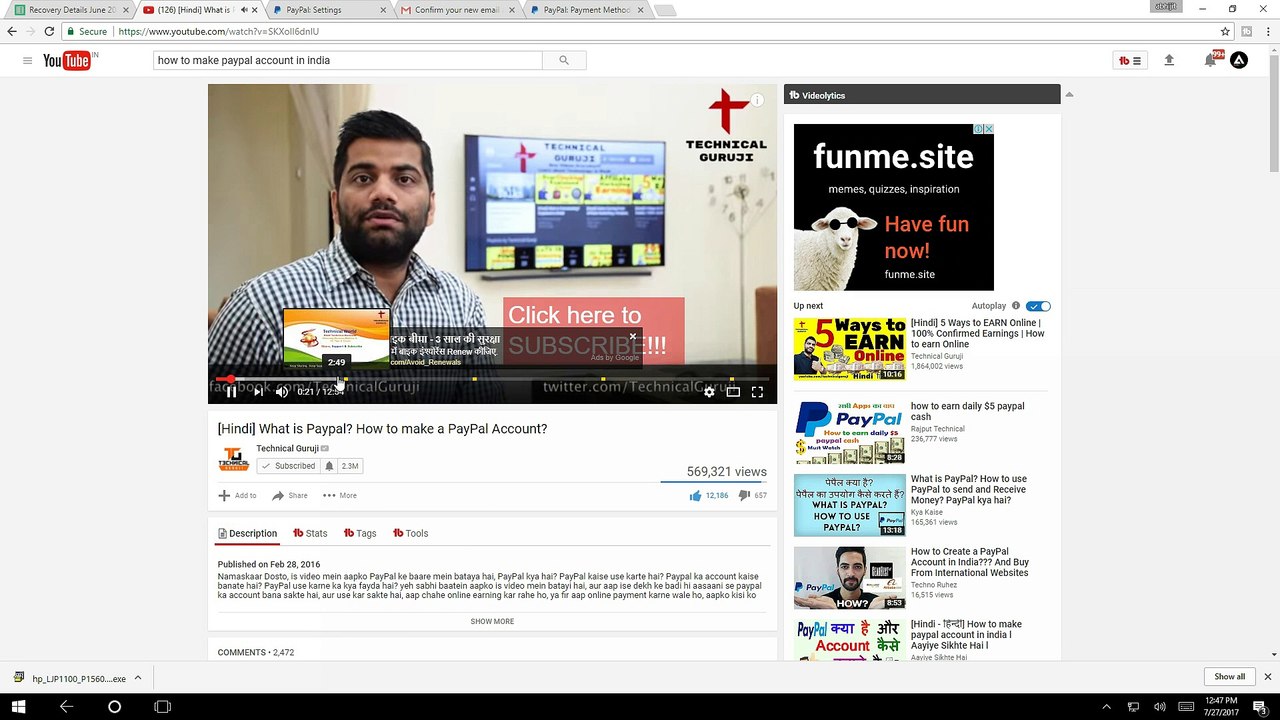Bookmark this page with the star icon
Screen dimensions: 1280x720
coord(1225,31)
